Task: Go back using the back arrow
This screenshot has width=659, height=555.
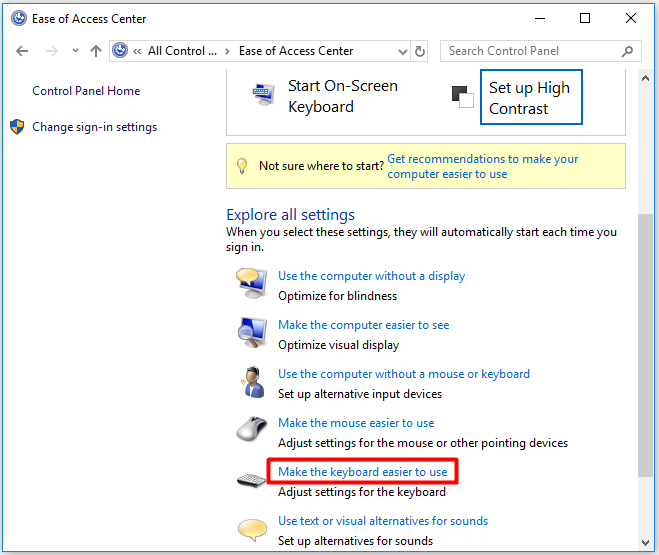Action: [22, 51]
